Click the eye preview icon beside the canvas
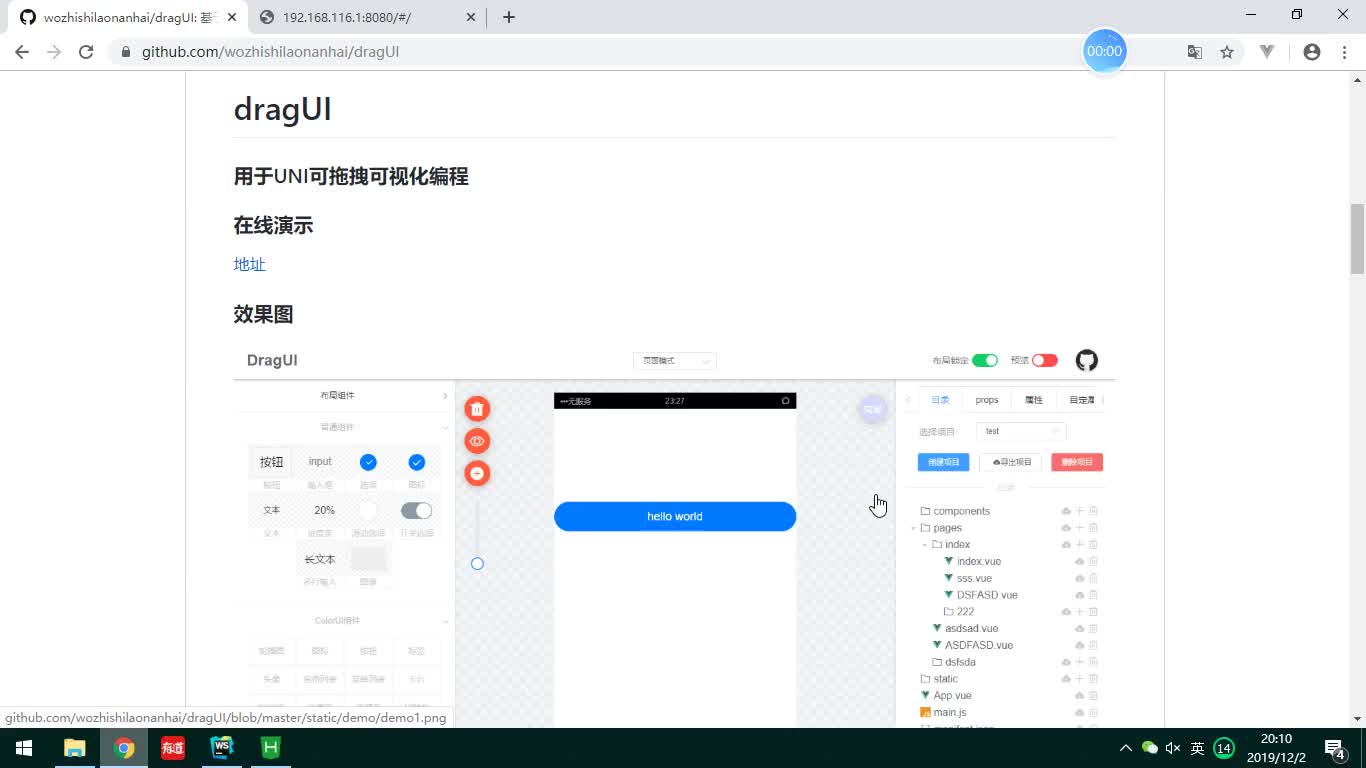This screenshot has height=768, width=1366. pos(477,441)
